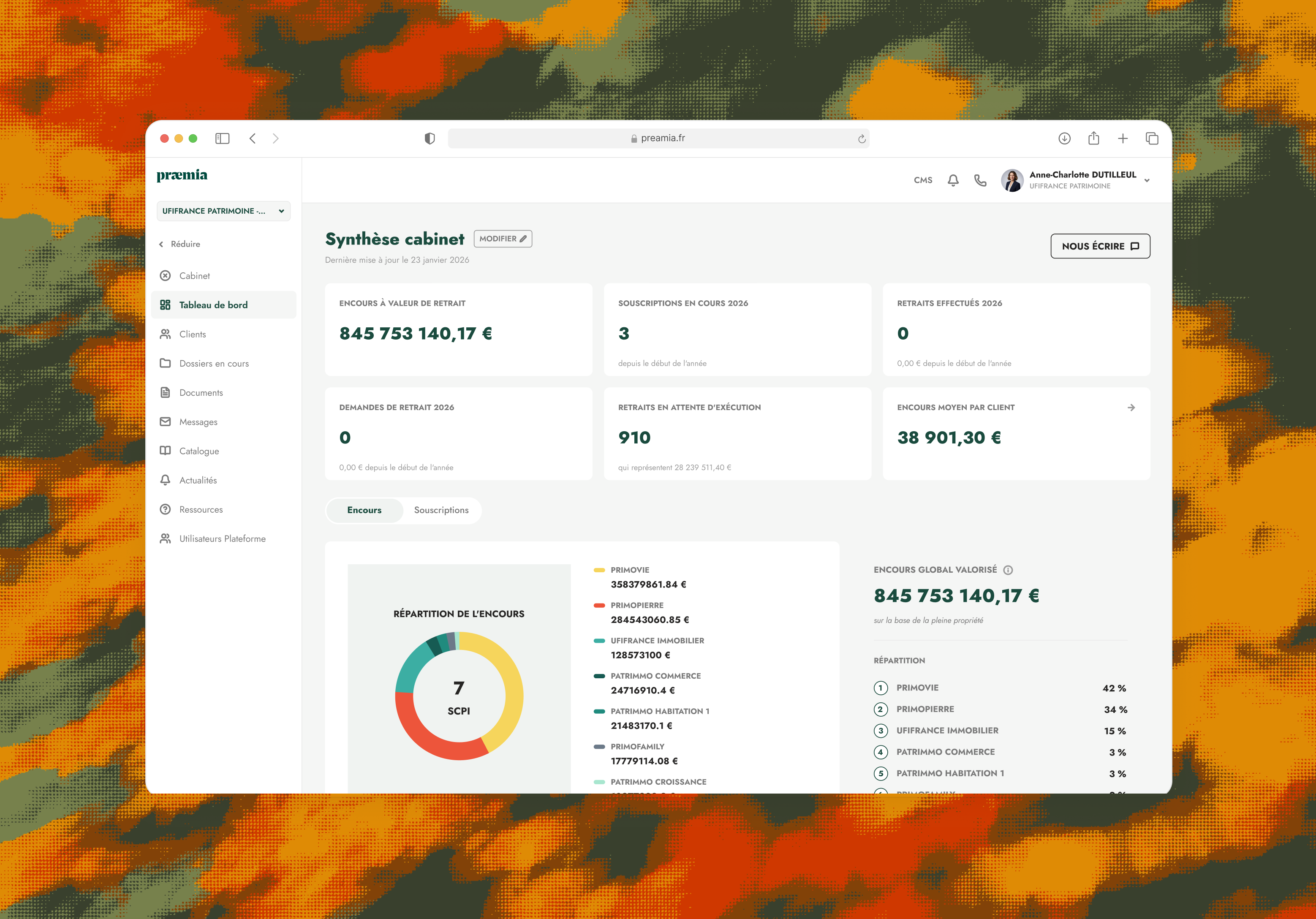Click the privacy shield icon
Viewport: 1316px width, 919px height.
[429, 138]
